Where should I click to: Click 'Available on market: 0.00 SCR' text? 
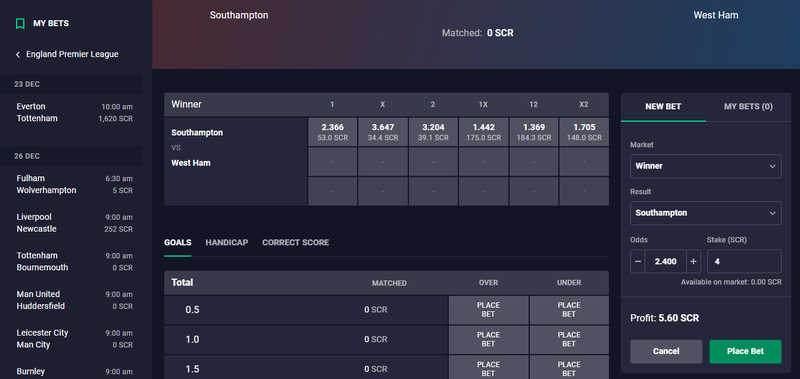click(731, 282)
